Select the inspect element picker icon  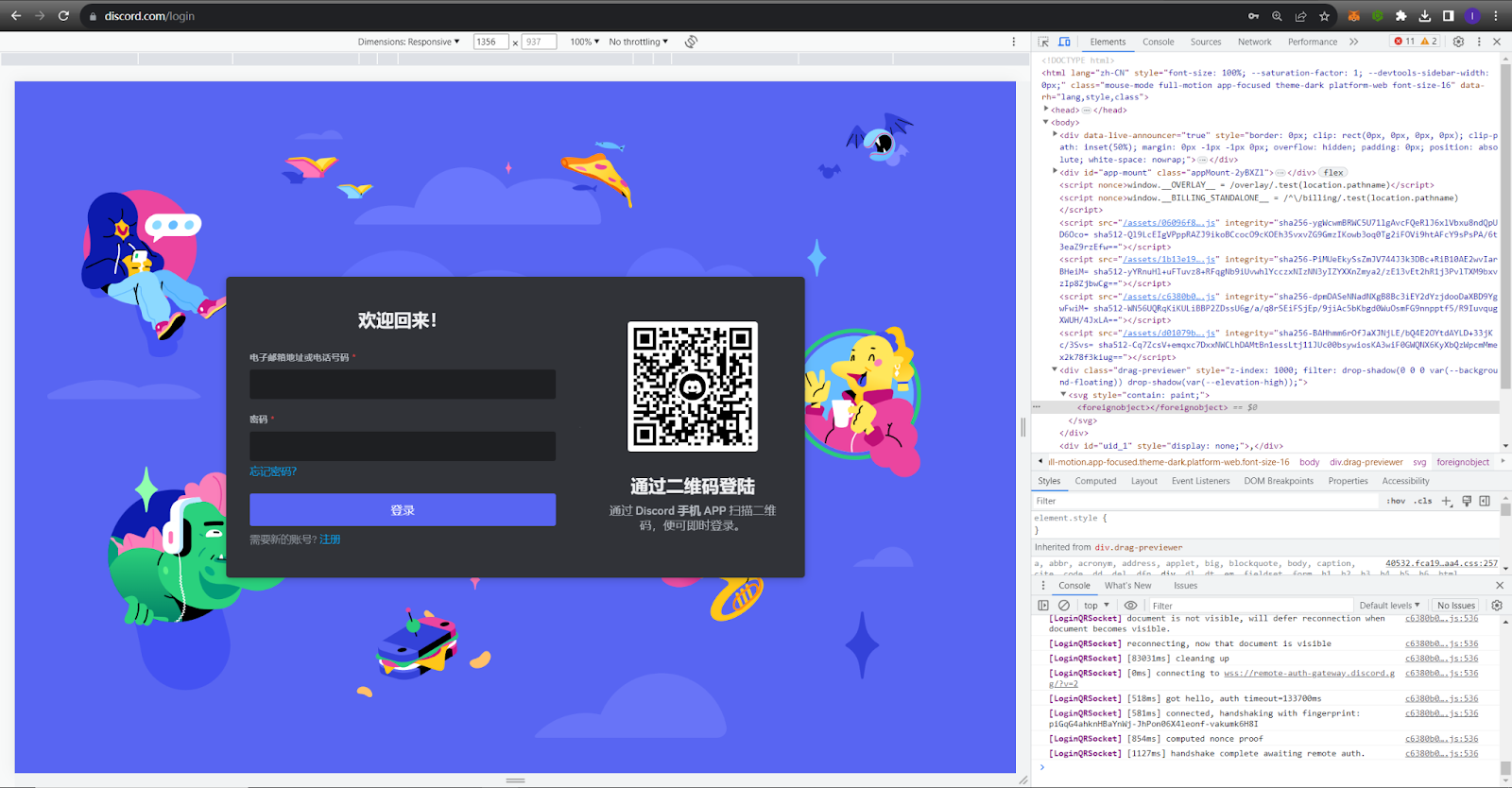pos(1043,42)
